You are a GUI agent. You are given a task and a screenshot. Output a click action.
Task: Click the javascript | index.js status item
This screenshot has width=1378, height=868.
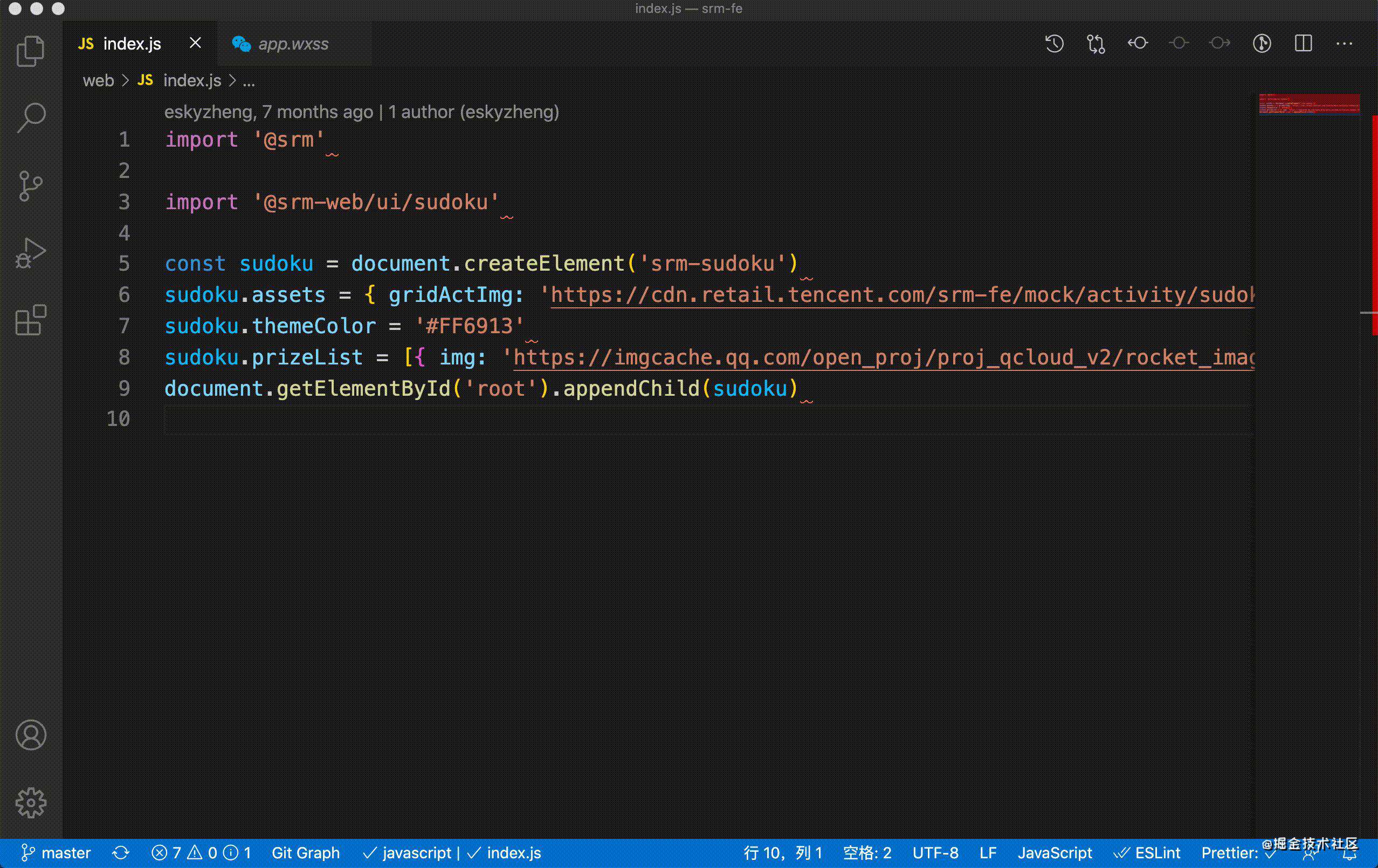(x=451, y=853)
